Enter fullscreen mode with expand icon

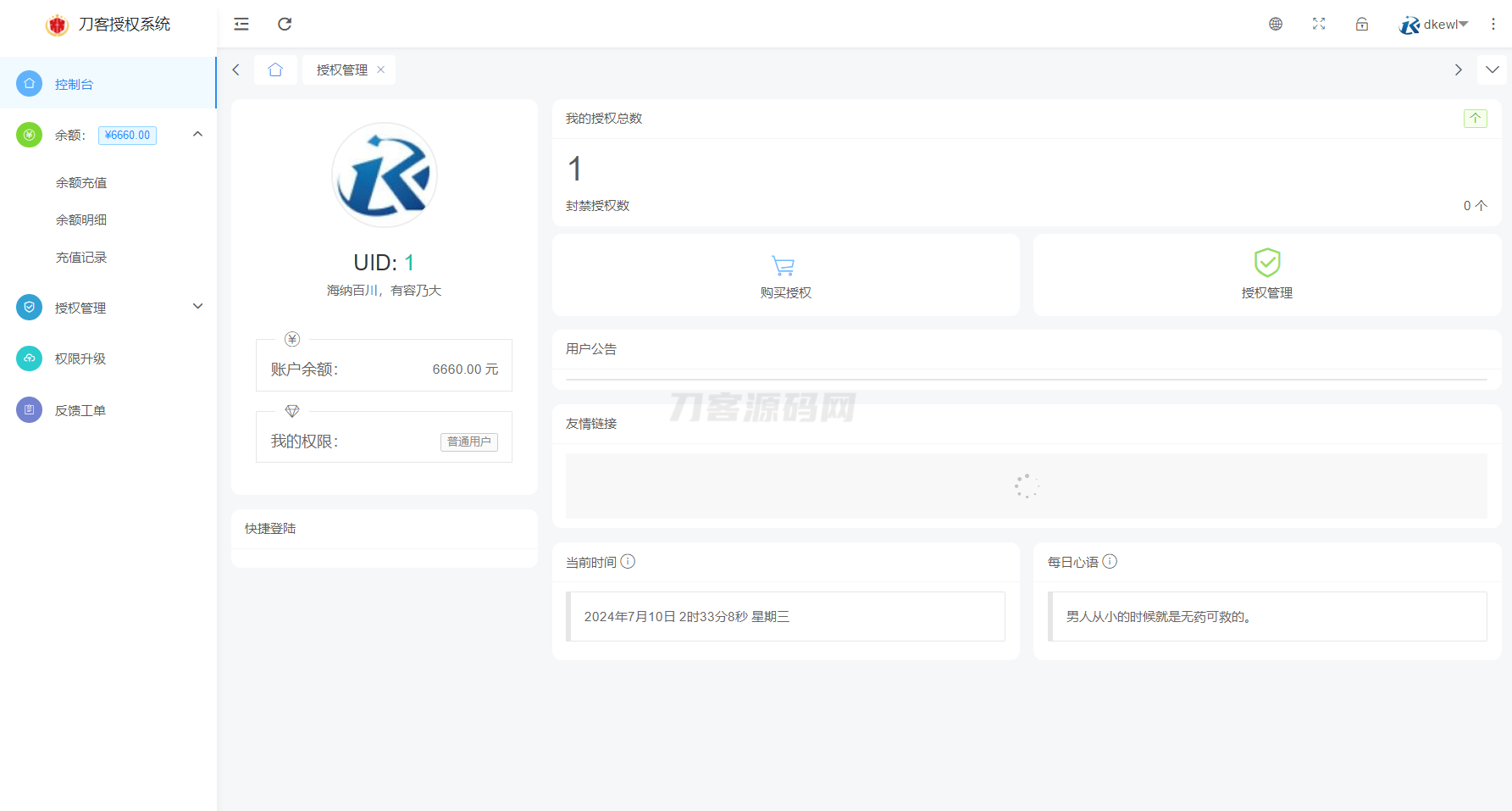[1318, 24]
